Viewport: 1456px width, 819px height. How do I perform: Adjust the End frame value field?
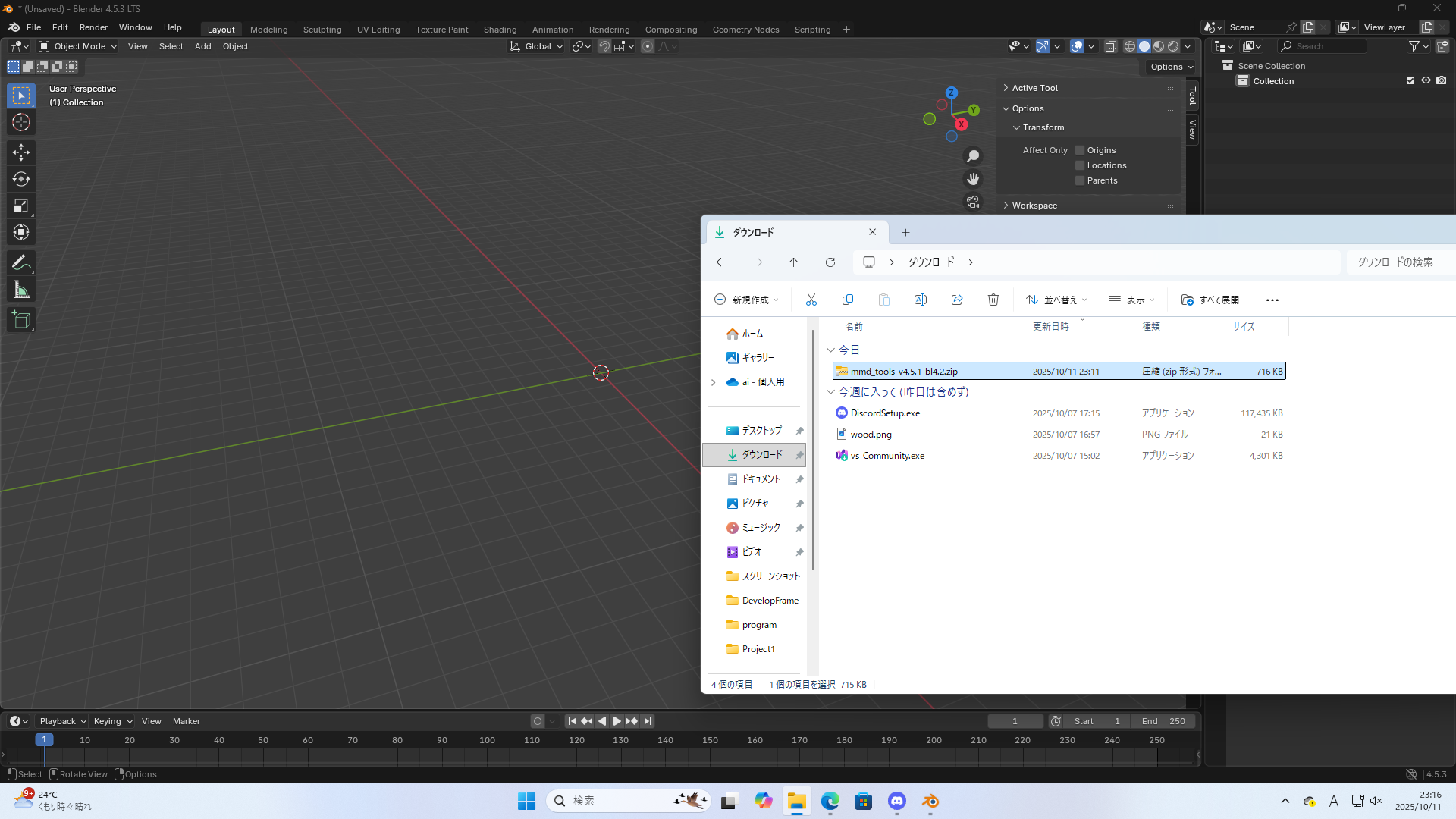1163,721
